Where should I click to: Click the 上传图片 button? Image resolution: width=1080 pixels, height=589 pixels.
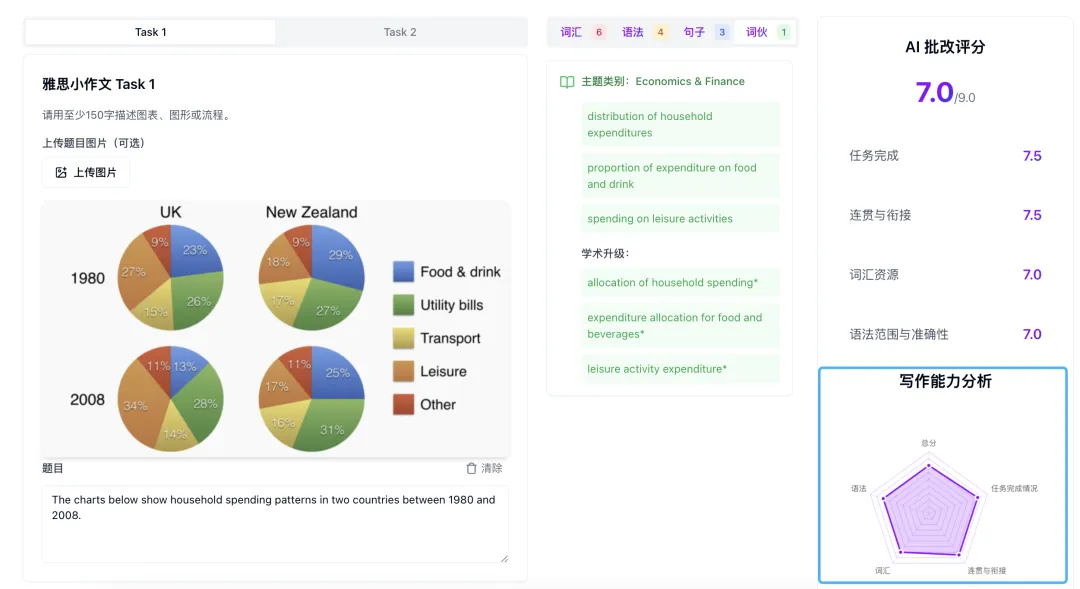(86, 173)
